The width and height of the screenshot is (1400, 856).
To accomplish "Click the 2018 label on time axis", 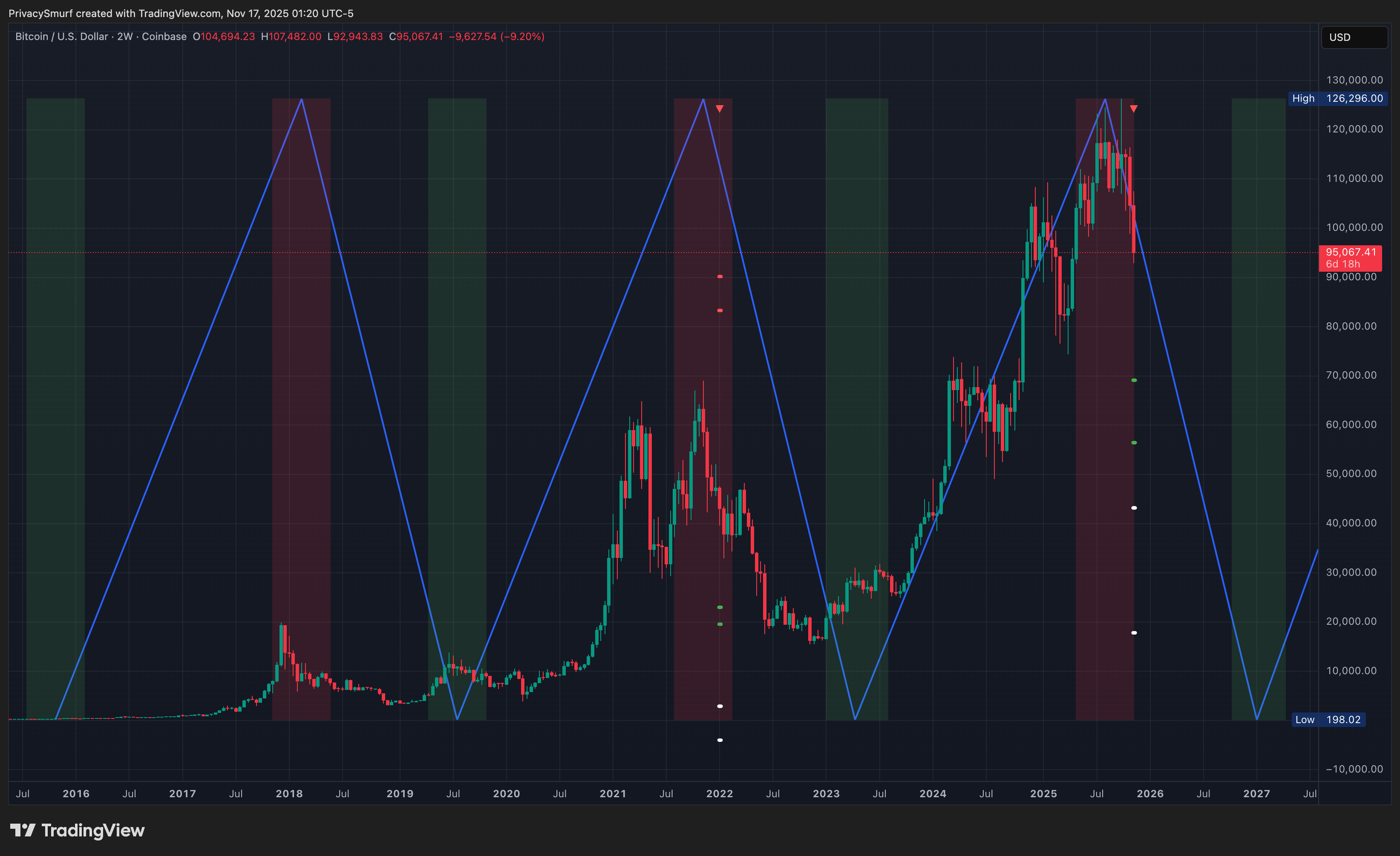I will click(x=288, y=793).
